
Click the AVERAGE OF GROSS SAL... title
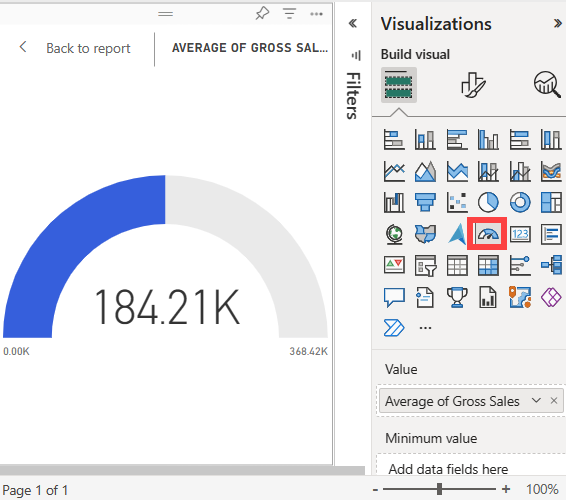(x=250, y=48)
